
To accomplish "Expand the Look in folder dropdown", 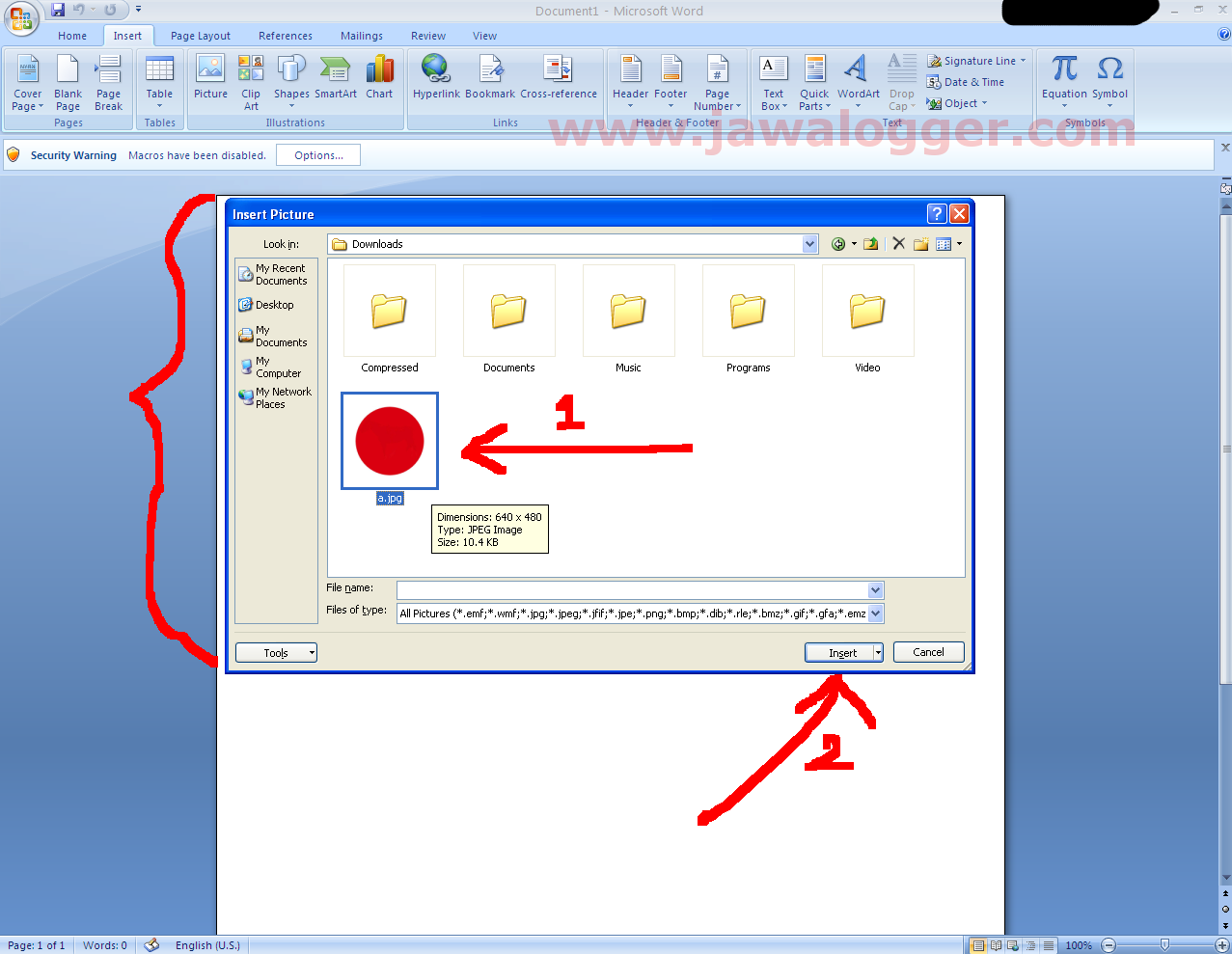I will point(810,244).
